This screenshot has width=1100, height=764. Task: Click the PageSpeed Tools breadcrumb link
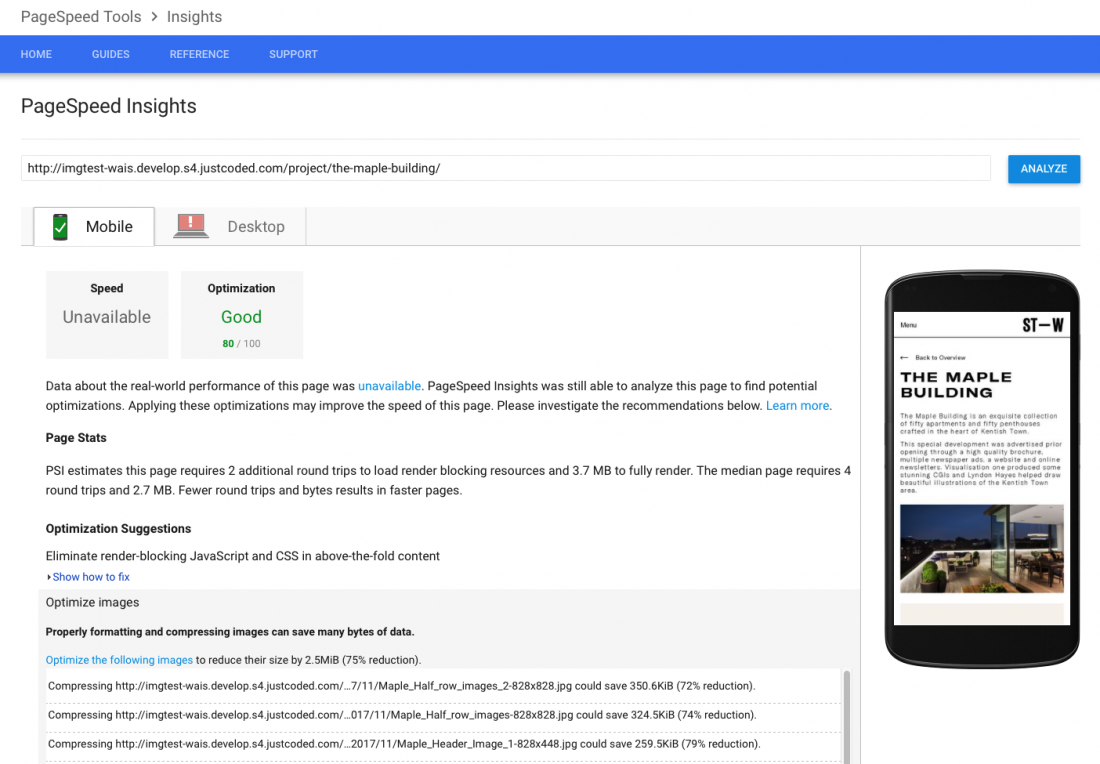click(x=81, y=17)
